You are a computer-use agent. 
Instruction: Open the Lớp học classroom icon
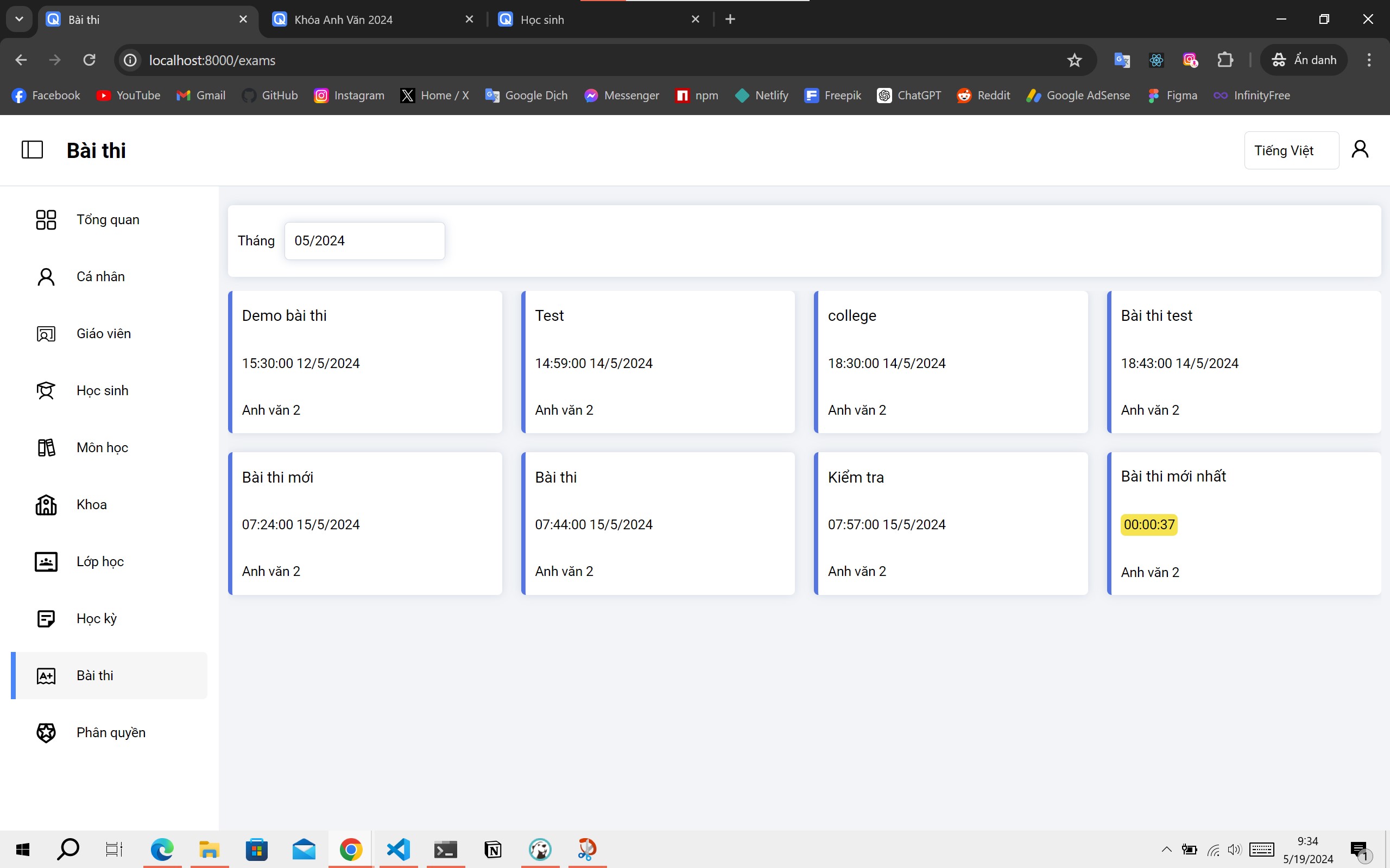46,561
